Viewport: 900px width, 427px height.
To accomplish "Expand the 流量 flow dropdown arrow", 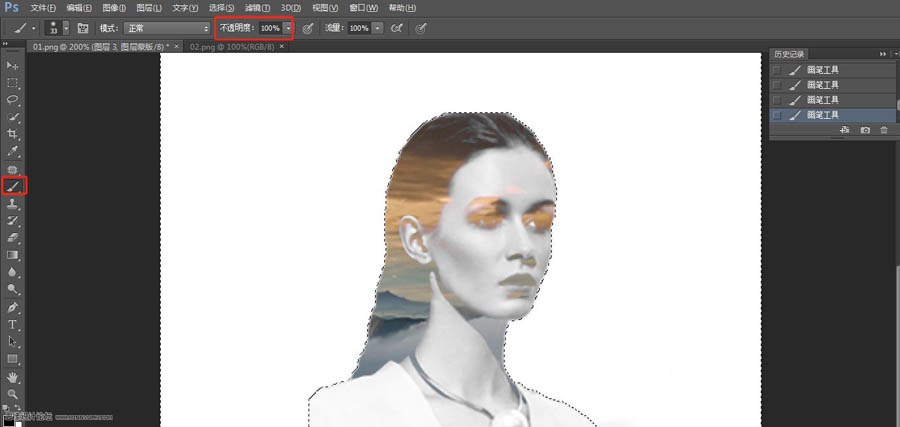I will point(377,28).
